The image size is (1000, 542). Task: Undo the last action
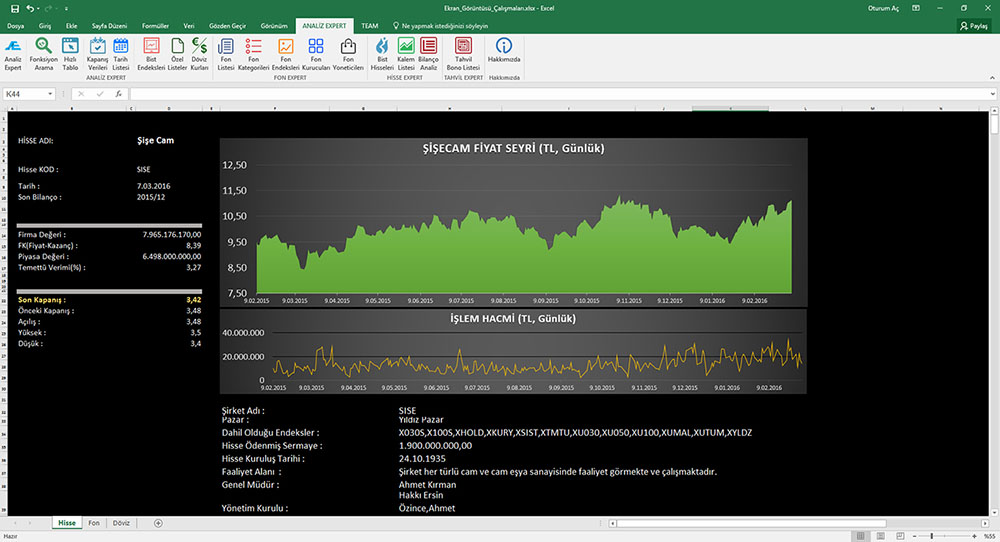click(30, 8)
